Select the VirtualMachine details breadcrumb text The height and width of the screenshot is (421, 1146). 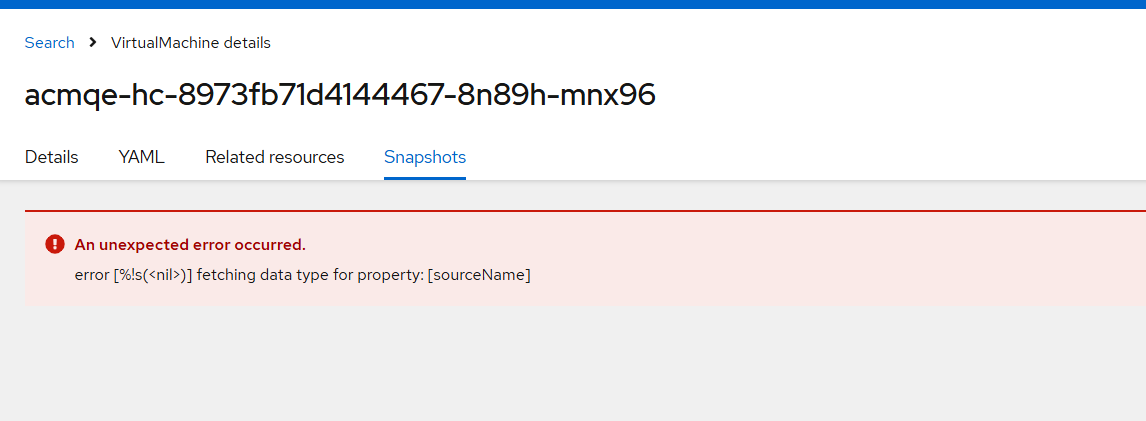tap(190, 42)
